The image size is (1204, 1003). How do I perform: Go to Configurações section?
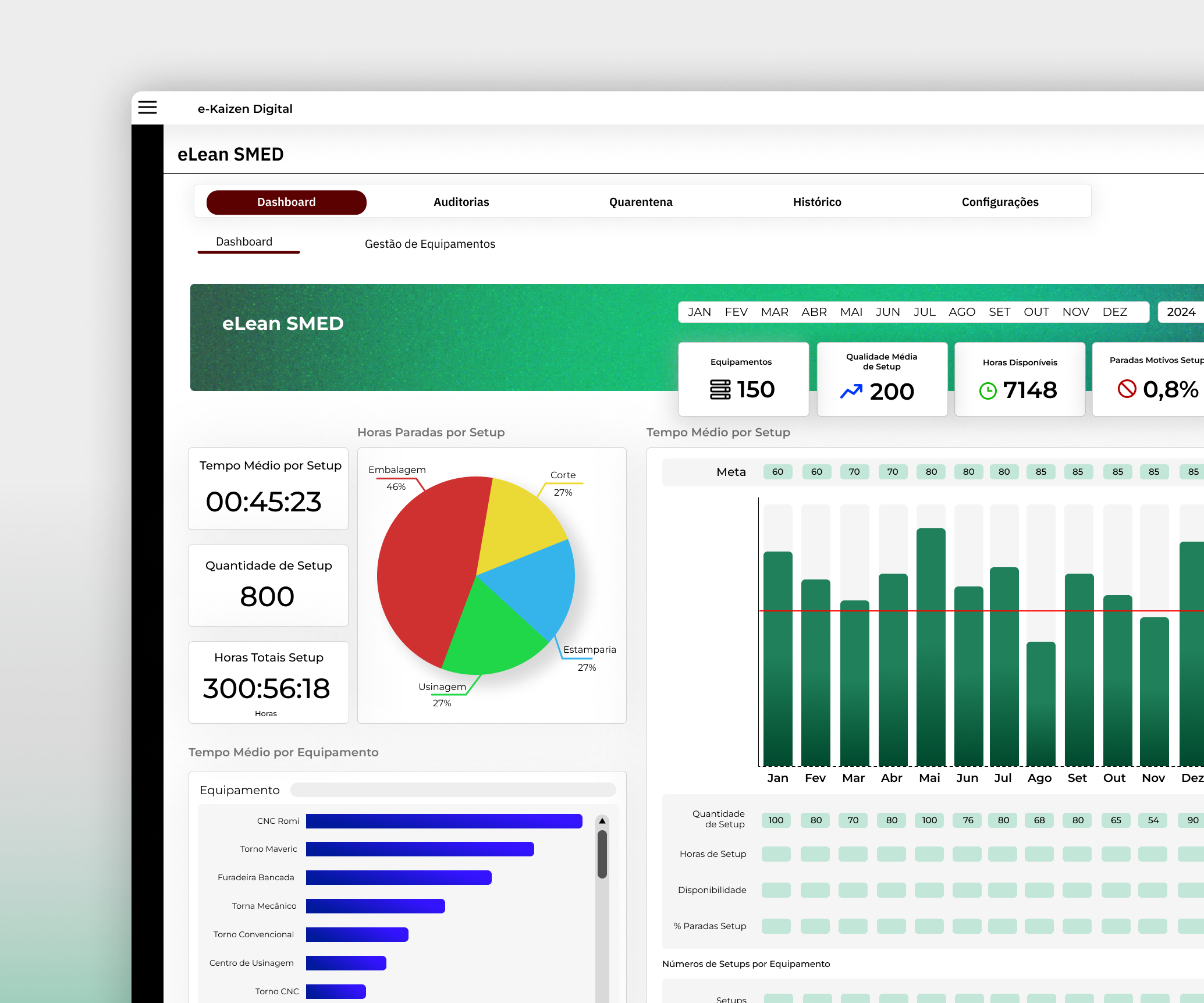pyautogui.click(x=1000, y=202)
